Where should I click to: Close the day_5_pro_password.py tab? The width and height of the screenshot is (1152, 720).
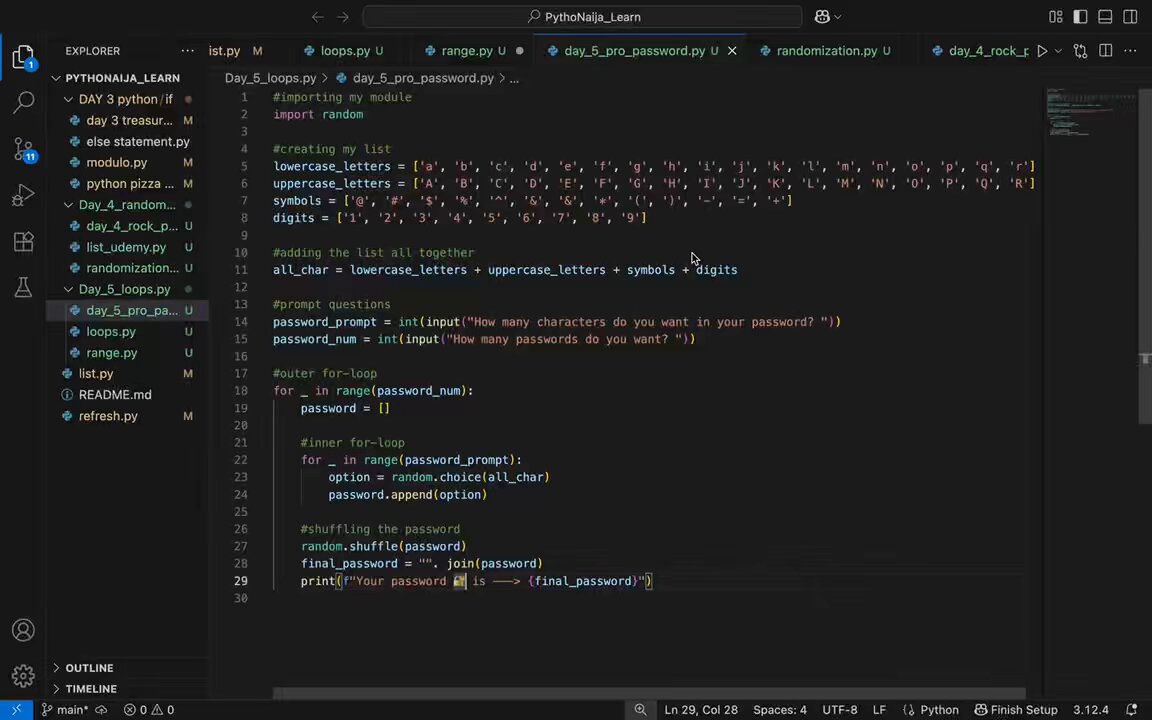pos(732,51)
